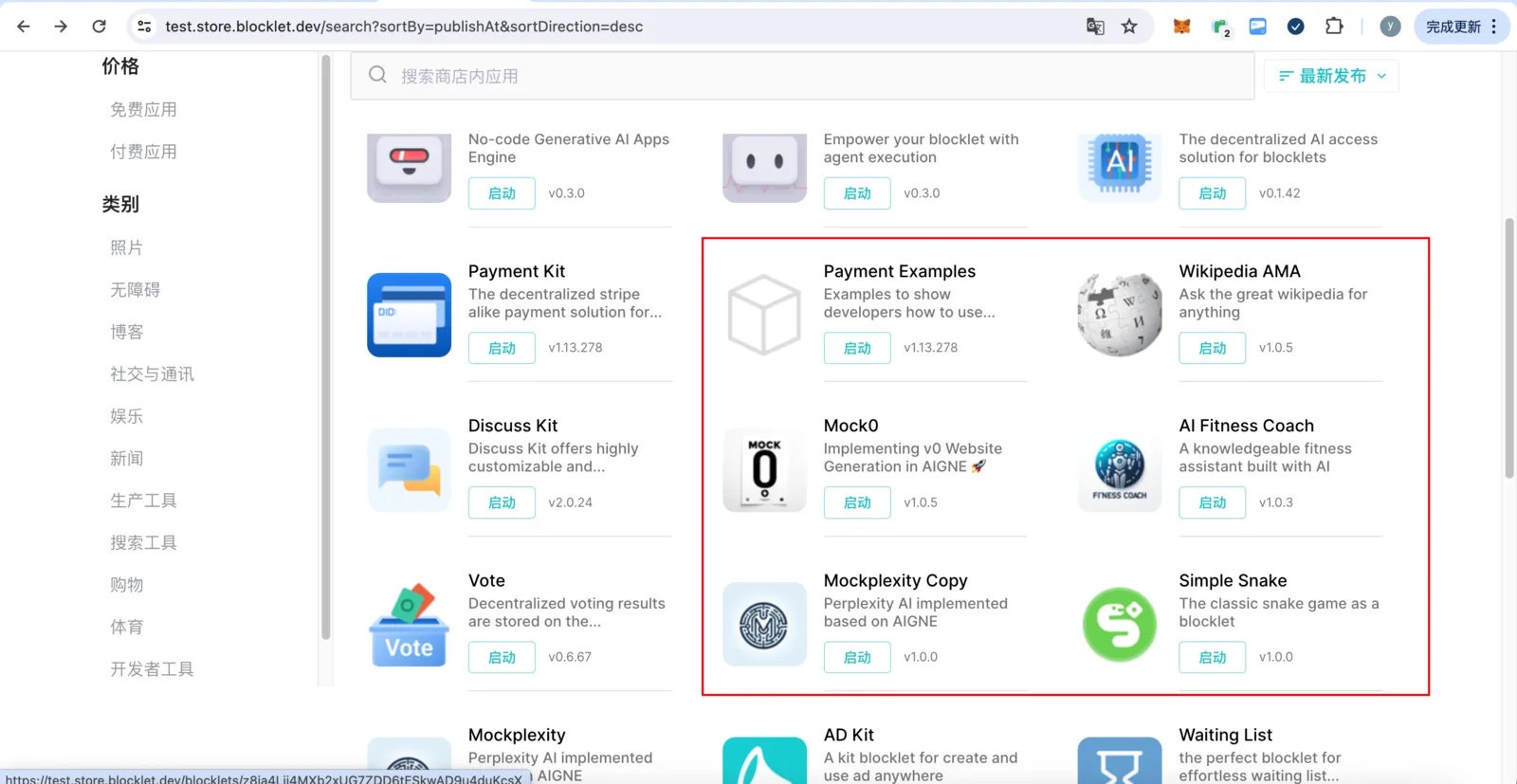The width and height of the screenshot is (1517, 784).
Task: Select the 无障碍 category
Action: pyautogui.click(x=135, y=290)
